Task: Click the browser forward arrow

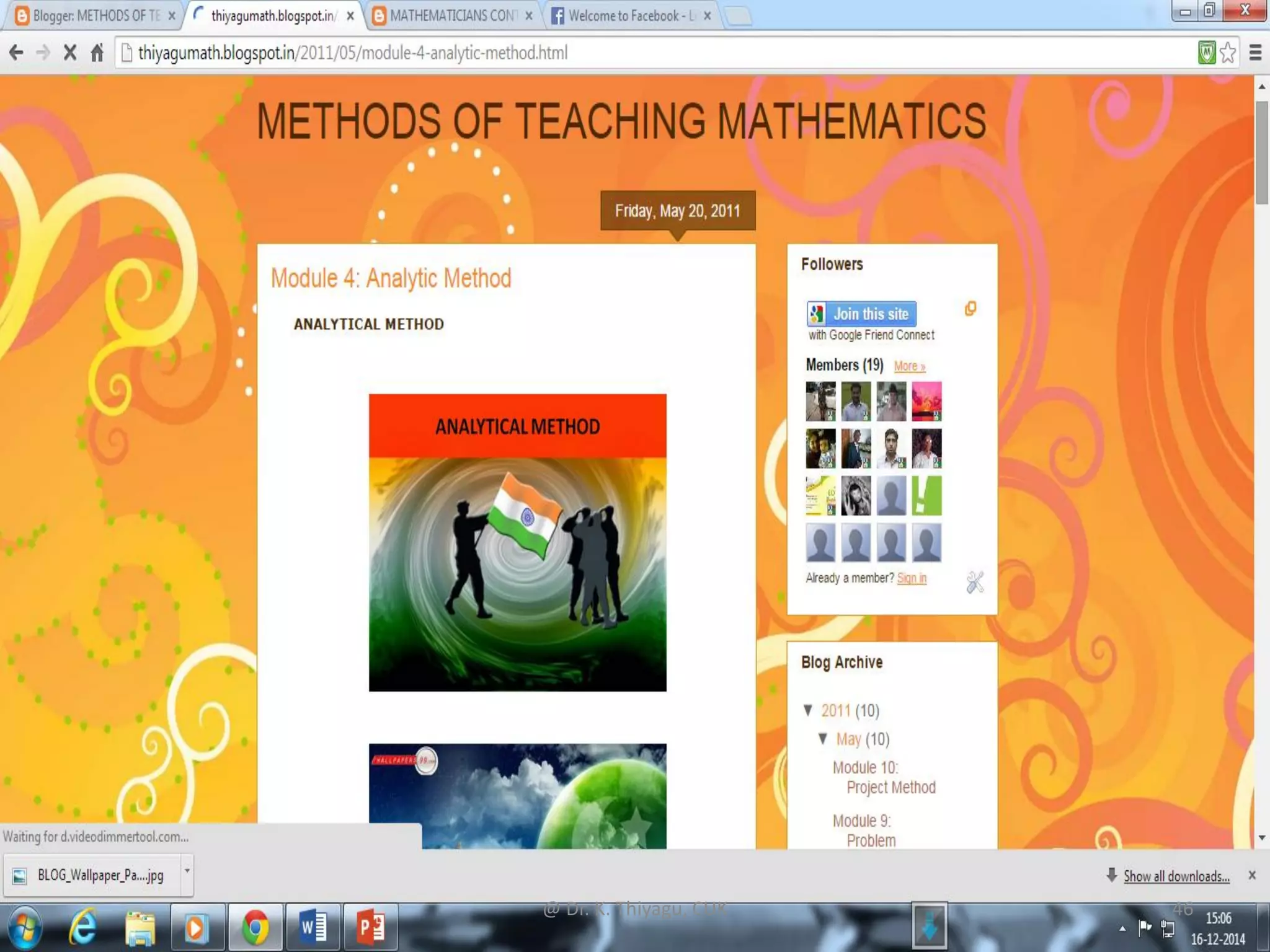Action: pos(43,53)
